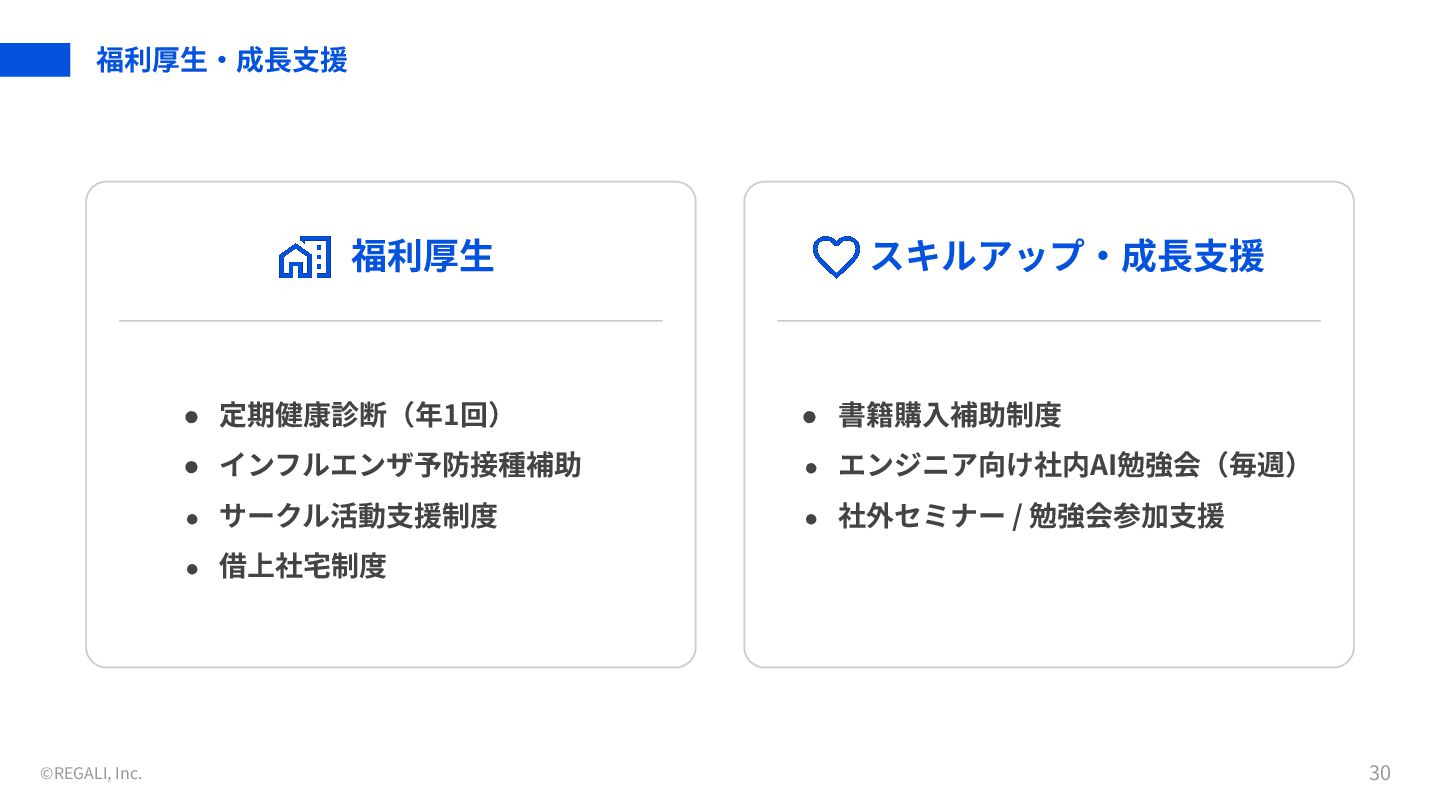Screen dimensions: 1440x810
Task: Click the 借上社宅制度 bullet item
Action: coord(303,567)
